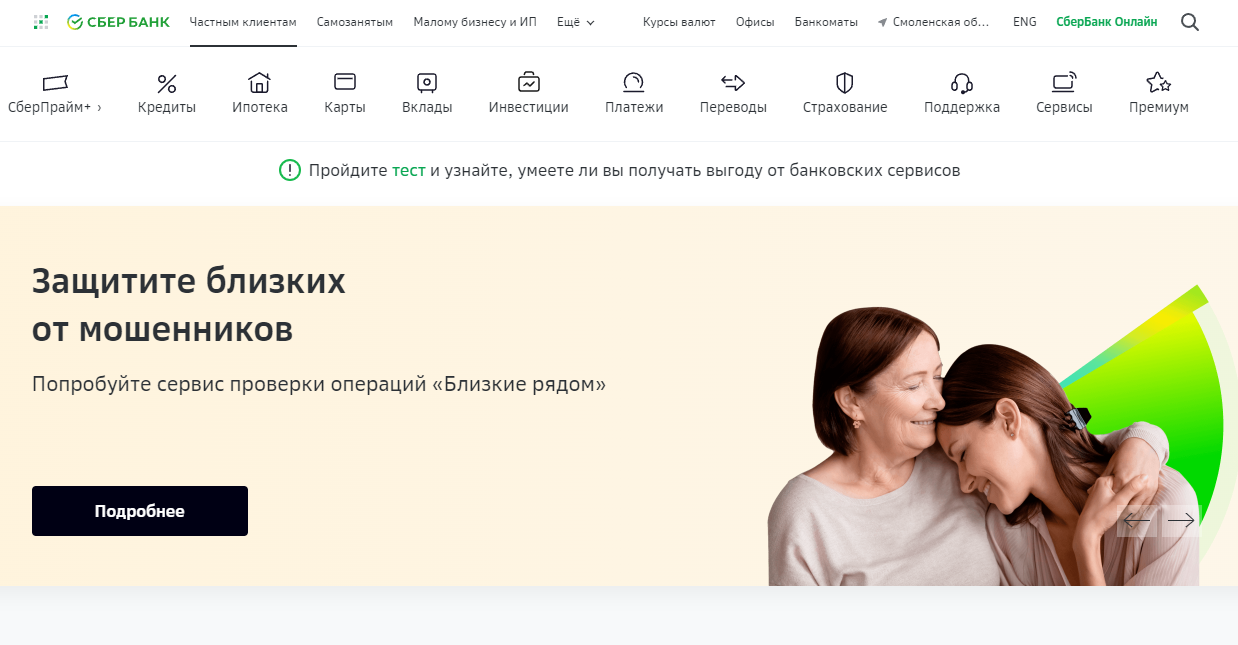
Task: Click the Переводы arrows icon
Action: pyautogui.click(x=733, y=83)
